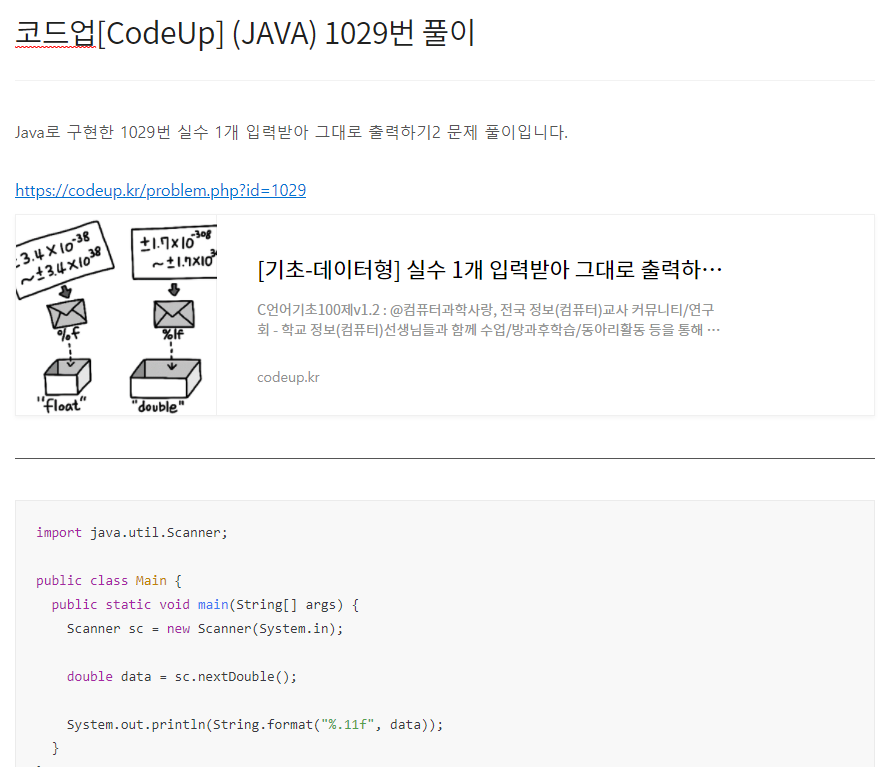The image size is (894, 767).
Task: Click the 'double data = sc.nextDouble();' line
Action: pyautogui.click(x=182, y=676)
